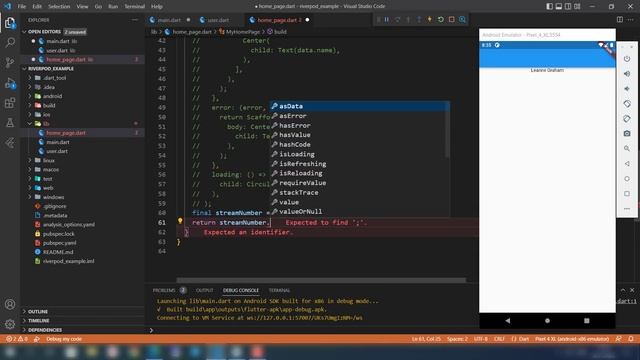The width and height of the screenshot is (640, 360).
Task: Collapse the lib folder
Action: point(46,123)
